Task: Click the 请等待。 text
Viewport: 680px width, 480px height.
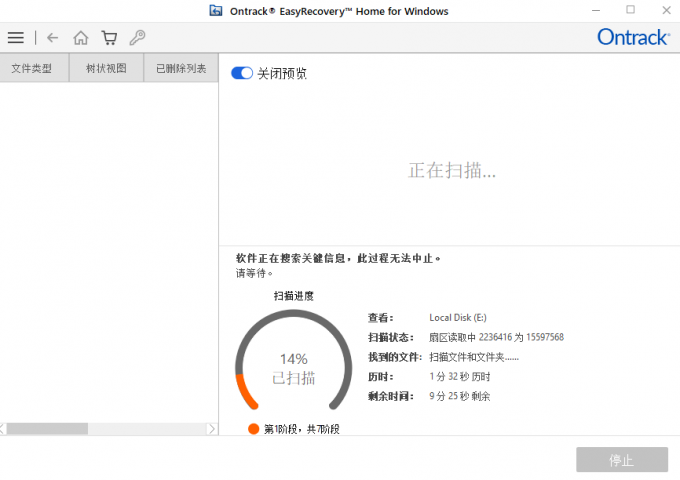Action: [x=255, y=273]
